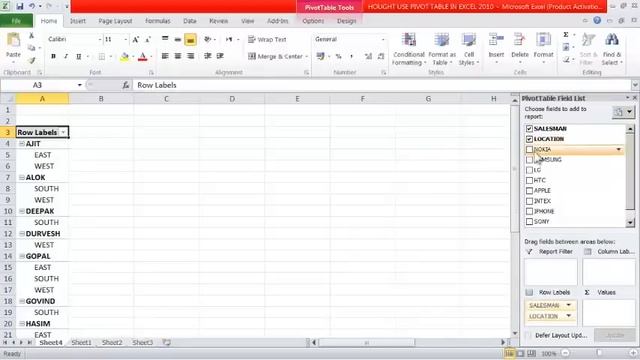Switch to the Data tab

pyautogui.click(x=189, y=21)
